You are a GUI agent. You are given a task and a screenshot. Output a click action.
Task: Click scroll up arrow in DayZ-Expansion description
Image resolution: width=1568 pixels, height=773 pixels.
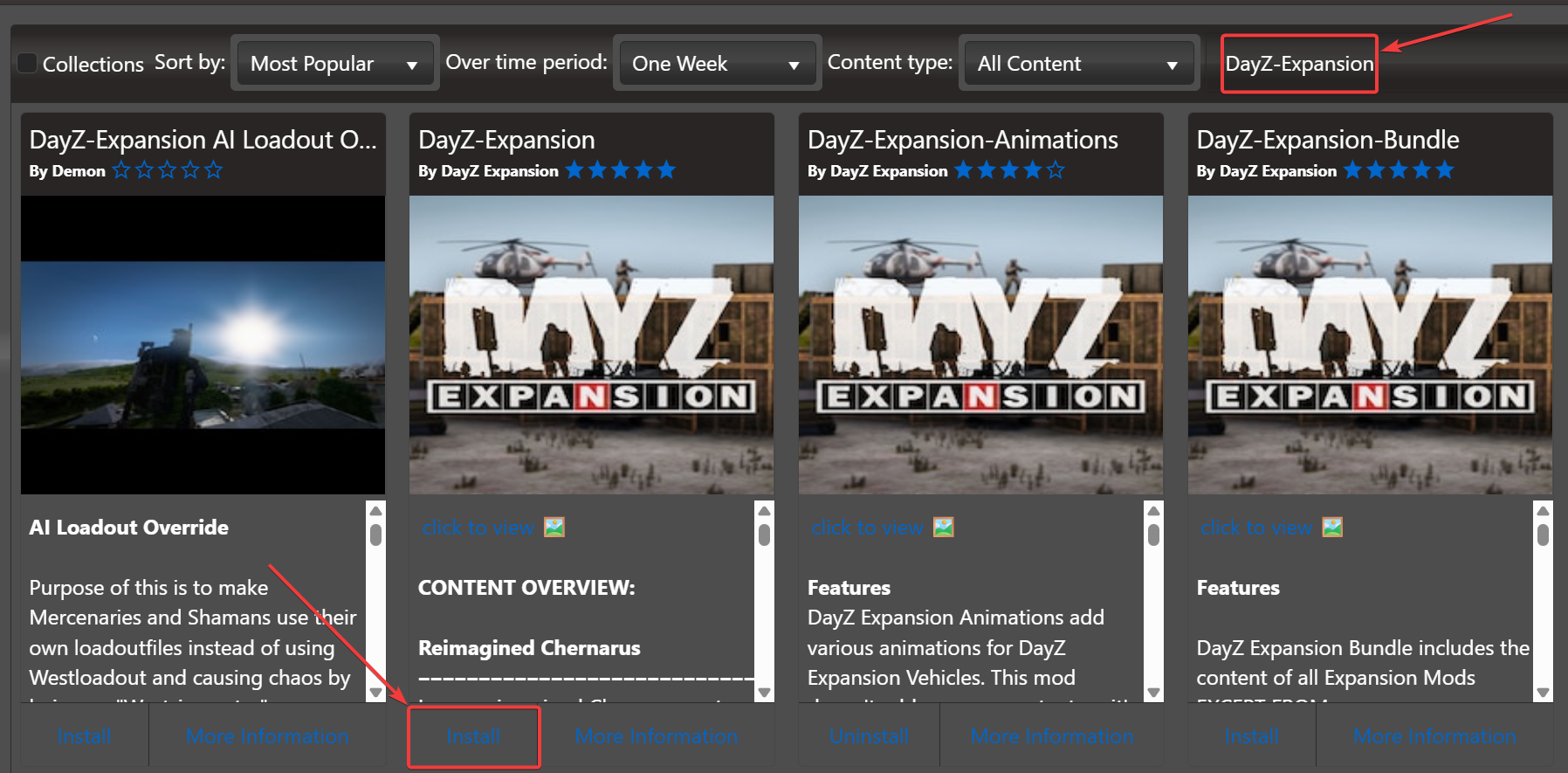[765, 511]
